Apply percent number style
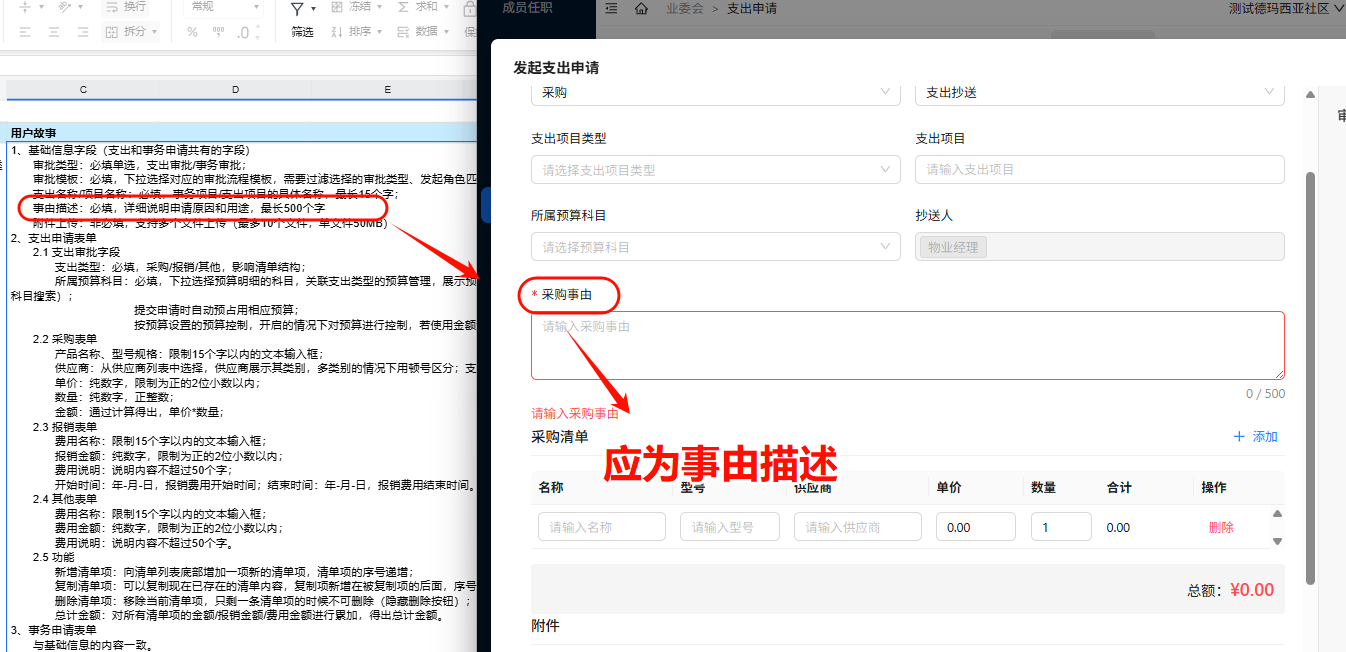This screenshot has height=652, width=1346. 193,31
